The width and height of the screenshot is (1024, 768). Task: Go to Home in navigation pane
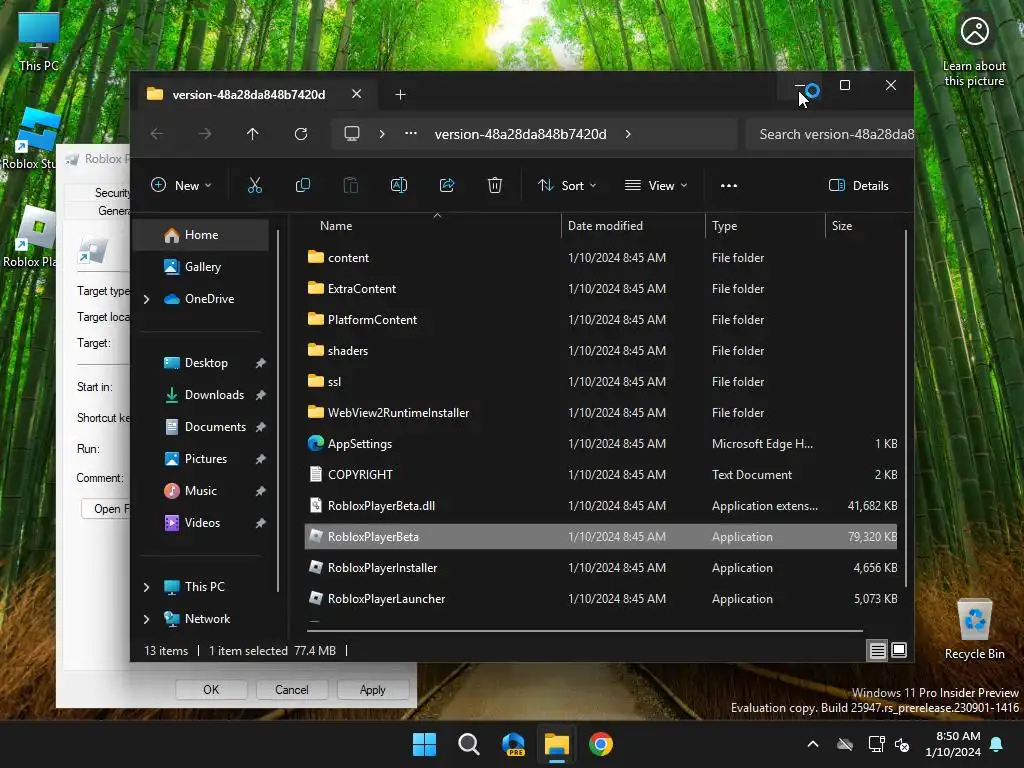pyautogui.click(x=201, y=235)
